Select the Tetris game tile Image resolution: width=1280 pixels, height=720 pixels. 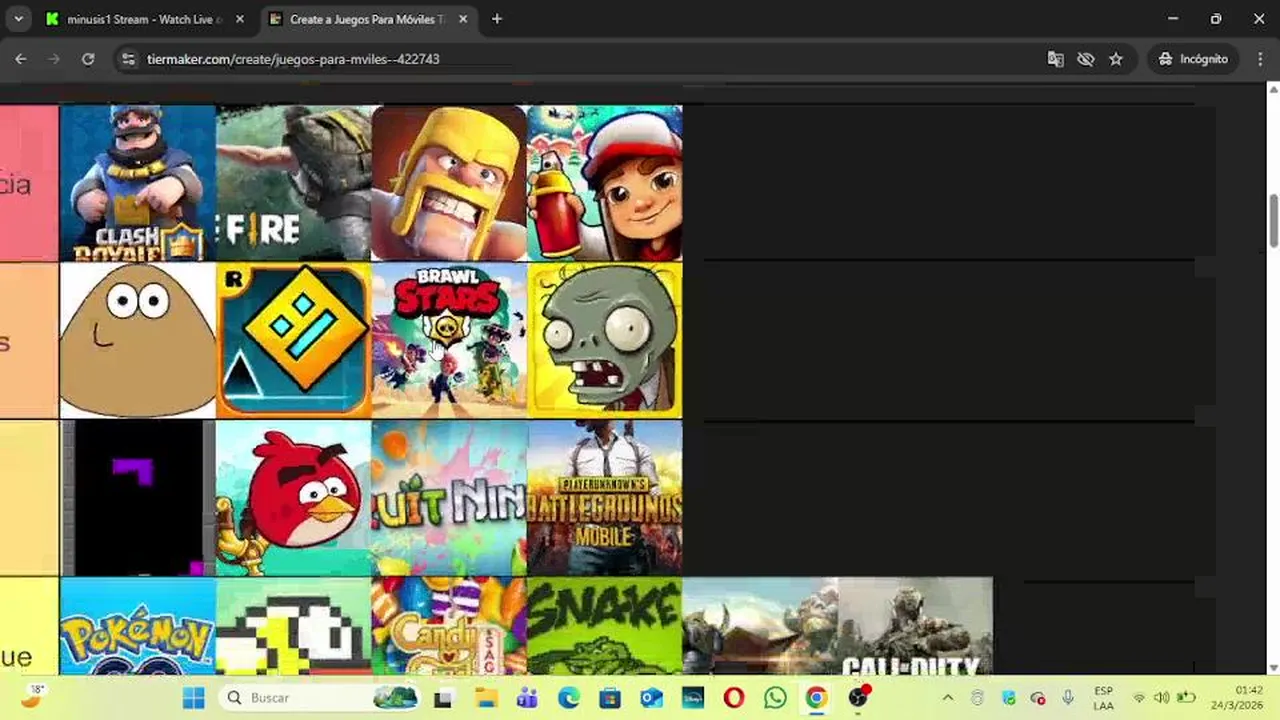138,498
